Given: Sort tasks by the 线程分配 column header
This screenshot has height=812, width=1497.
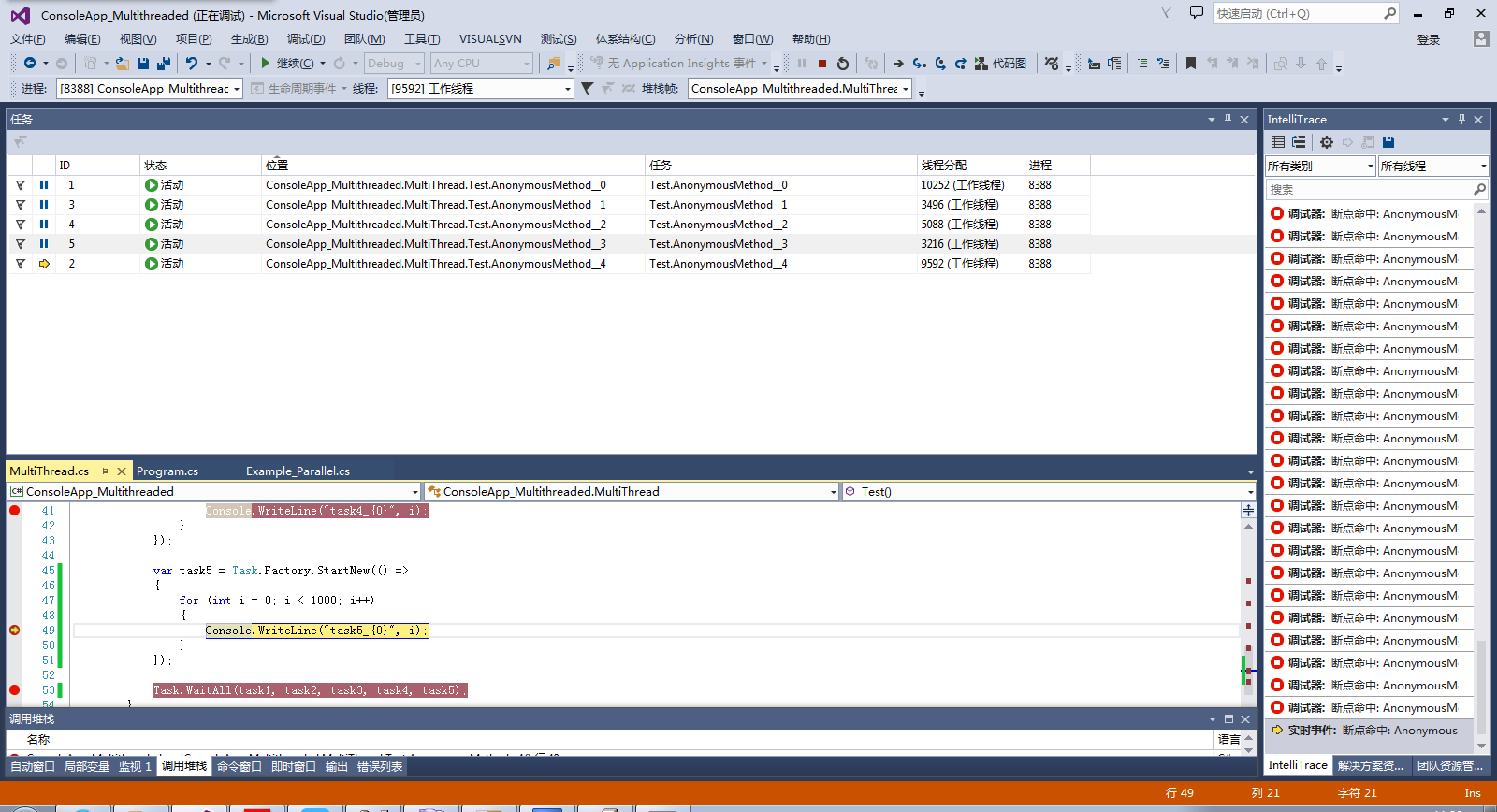Looking at the screenshot, I should (970, 165).
